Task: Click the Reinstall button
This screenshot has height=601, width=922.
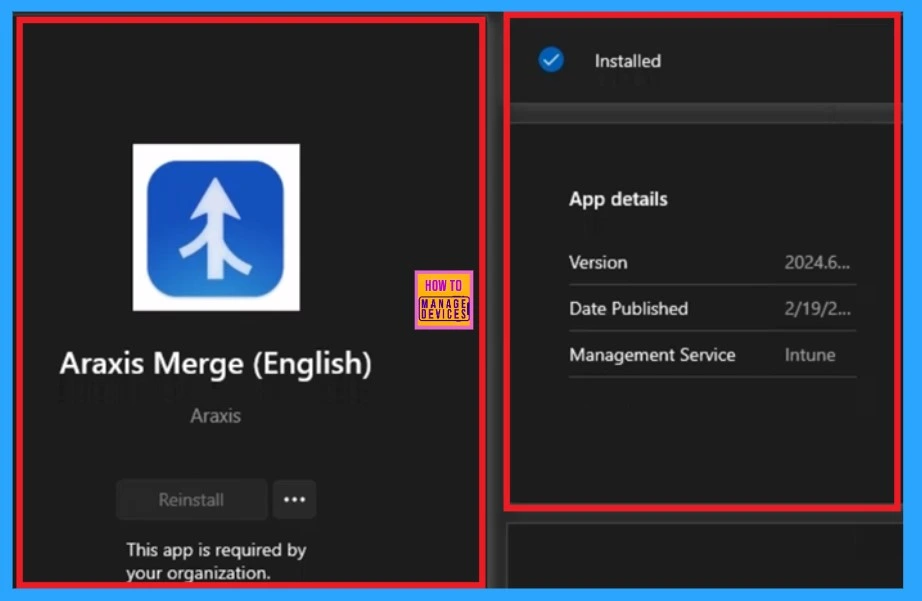Action: (x=191, y=499)
